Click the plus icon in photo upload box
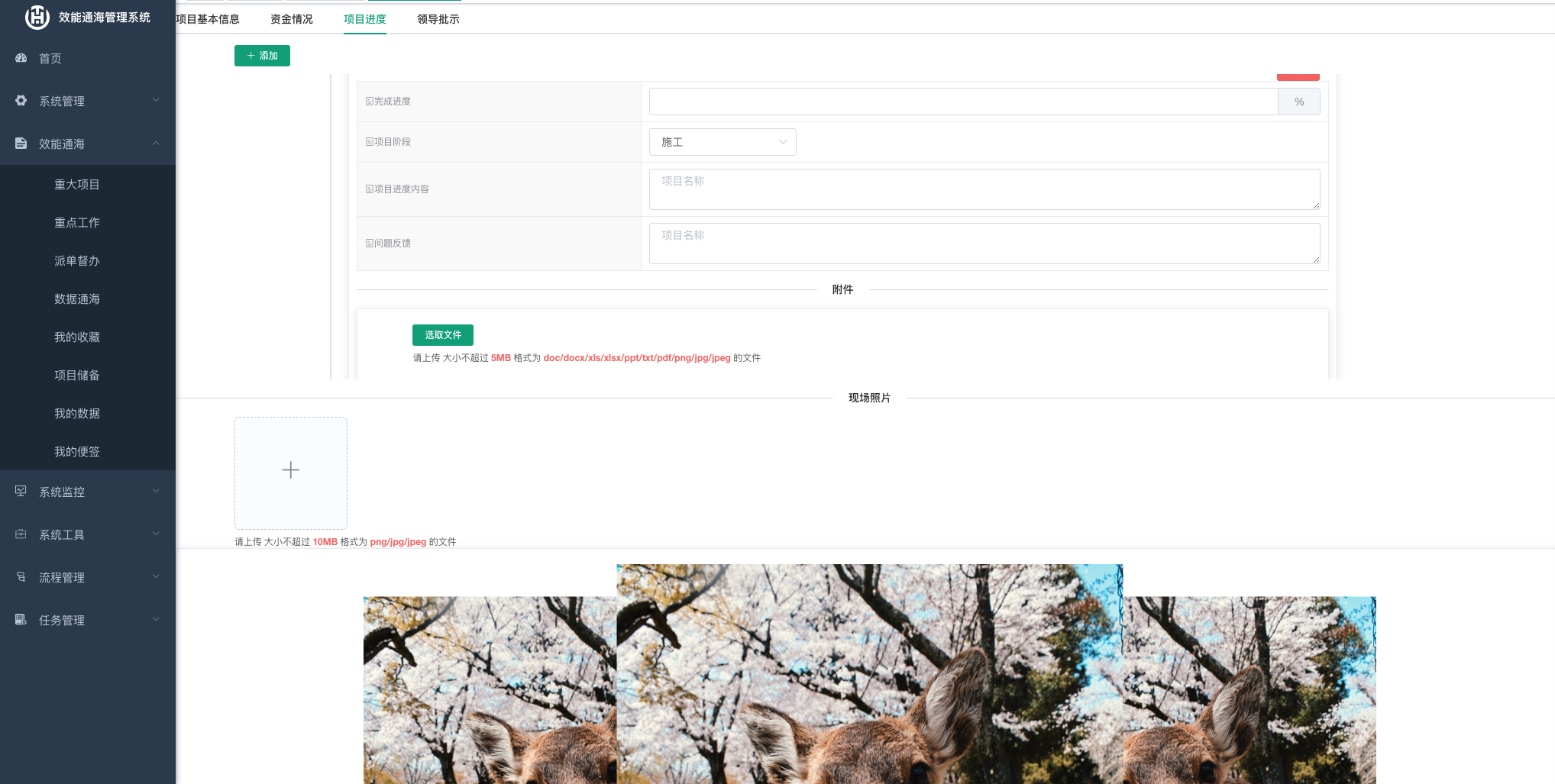 click(x=291, y=470)
